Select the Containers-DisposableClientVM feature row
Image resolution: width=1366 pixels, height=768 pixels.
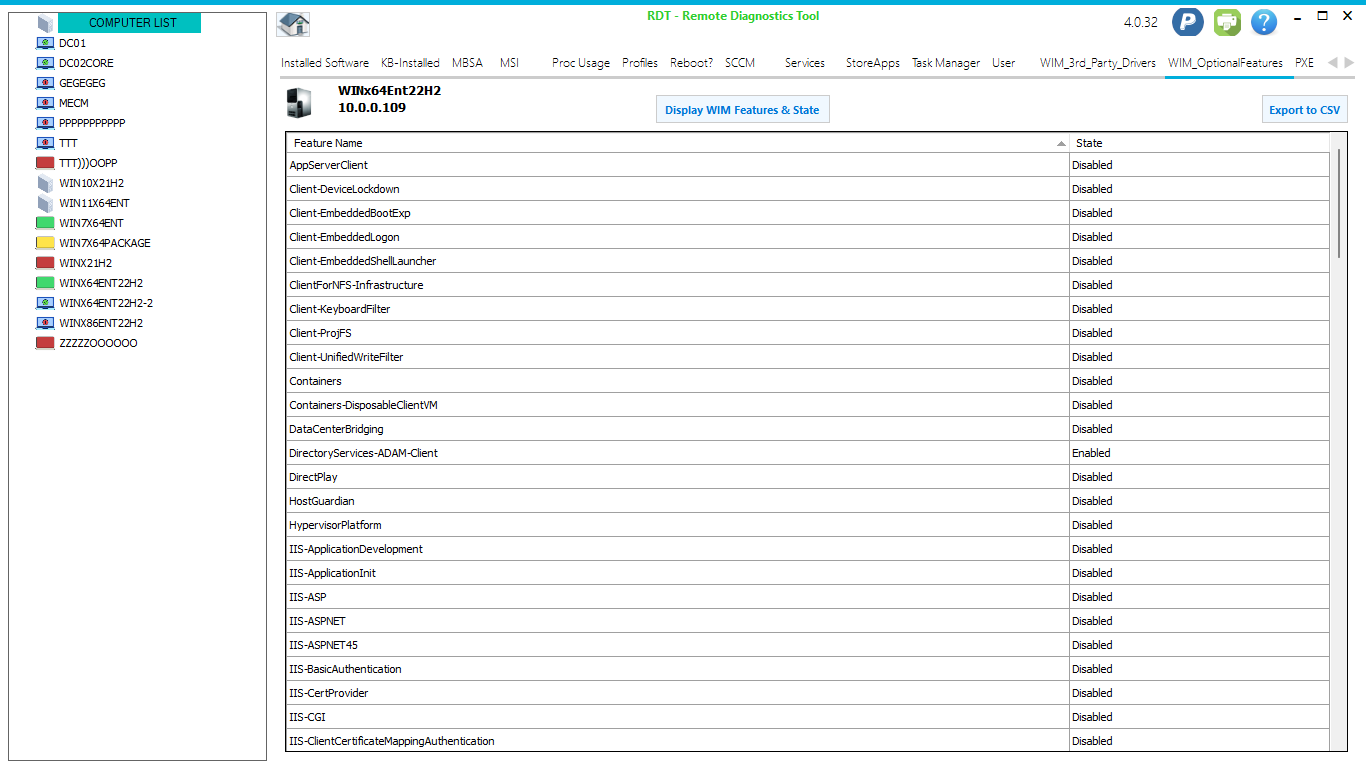coord(808,405)
